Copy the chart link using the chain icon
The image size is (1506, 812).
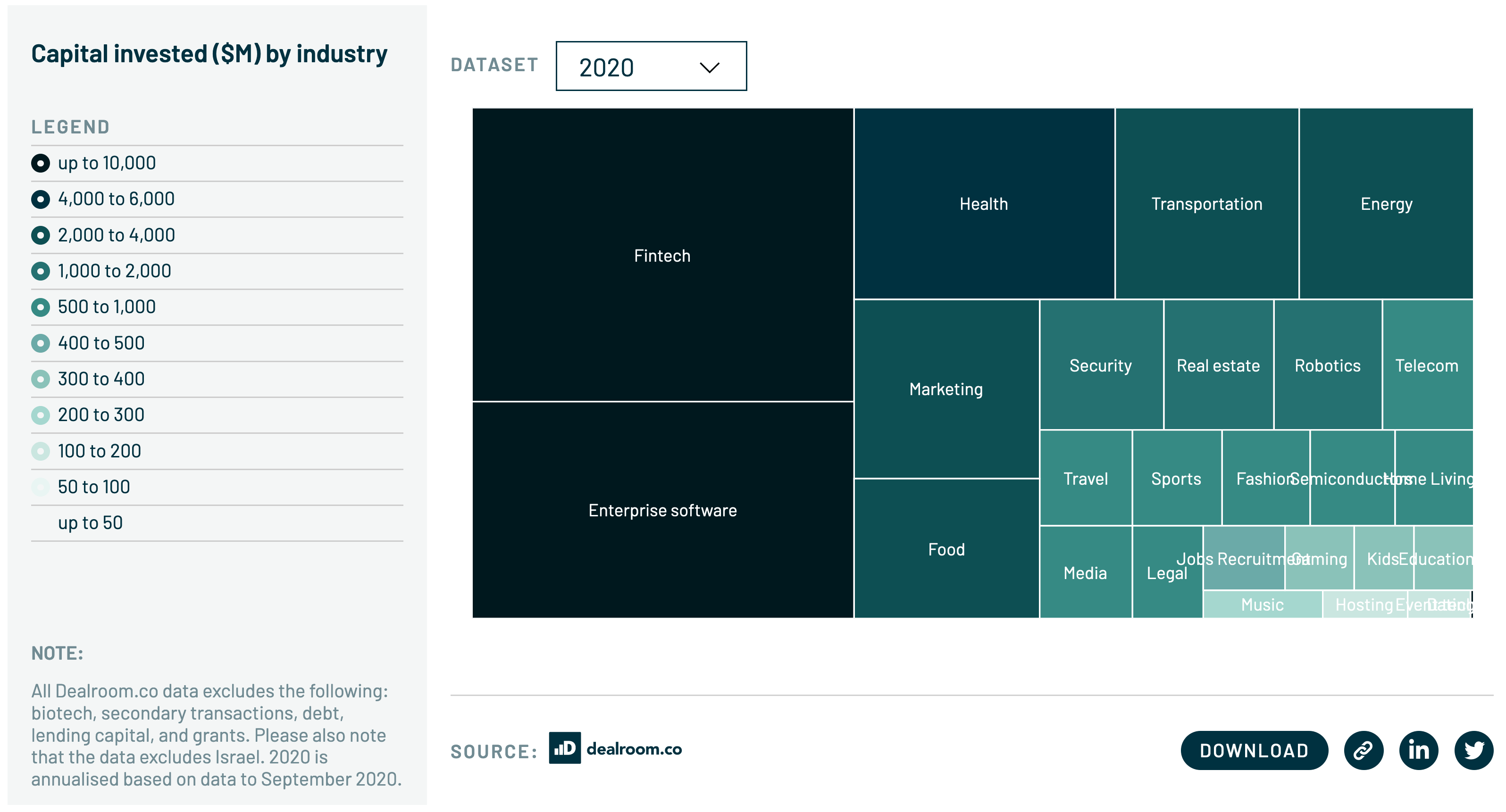click(1364, 750)
